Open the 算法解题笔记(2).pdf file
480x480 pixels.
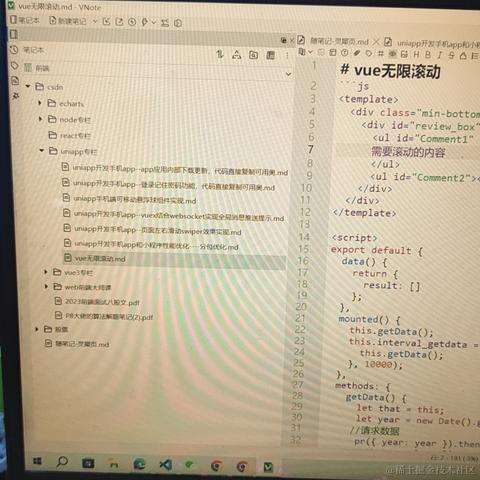[x=104, y=316]
